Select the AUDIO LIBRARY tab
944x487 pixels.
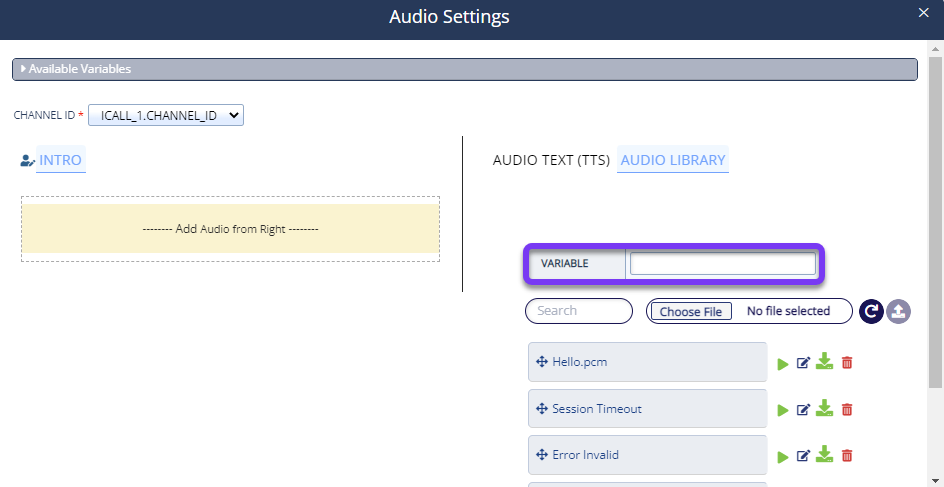(x=673, y=160)
